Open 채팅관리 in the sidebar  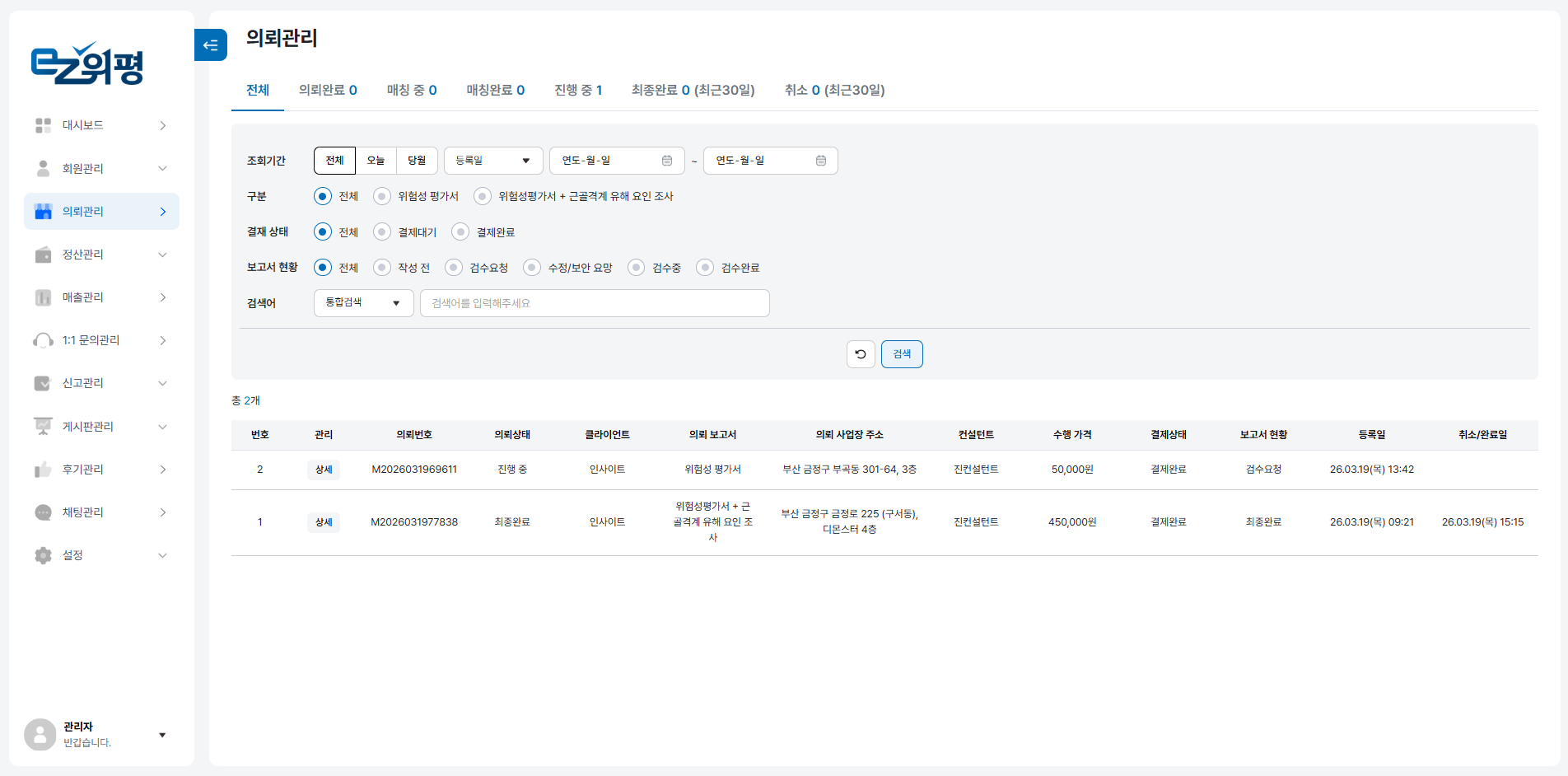click(x=101, y=512)
